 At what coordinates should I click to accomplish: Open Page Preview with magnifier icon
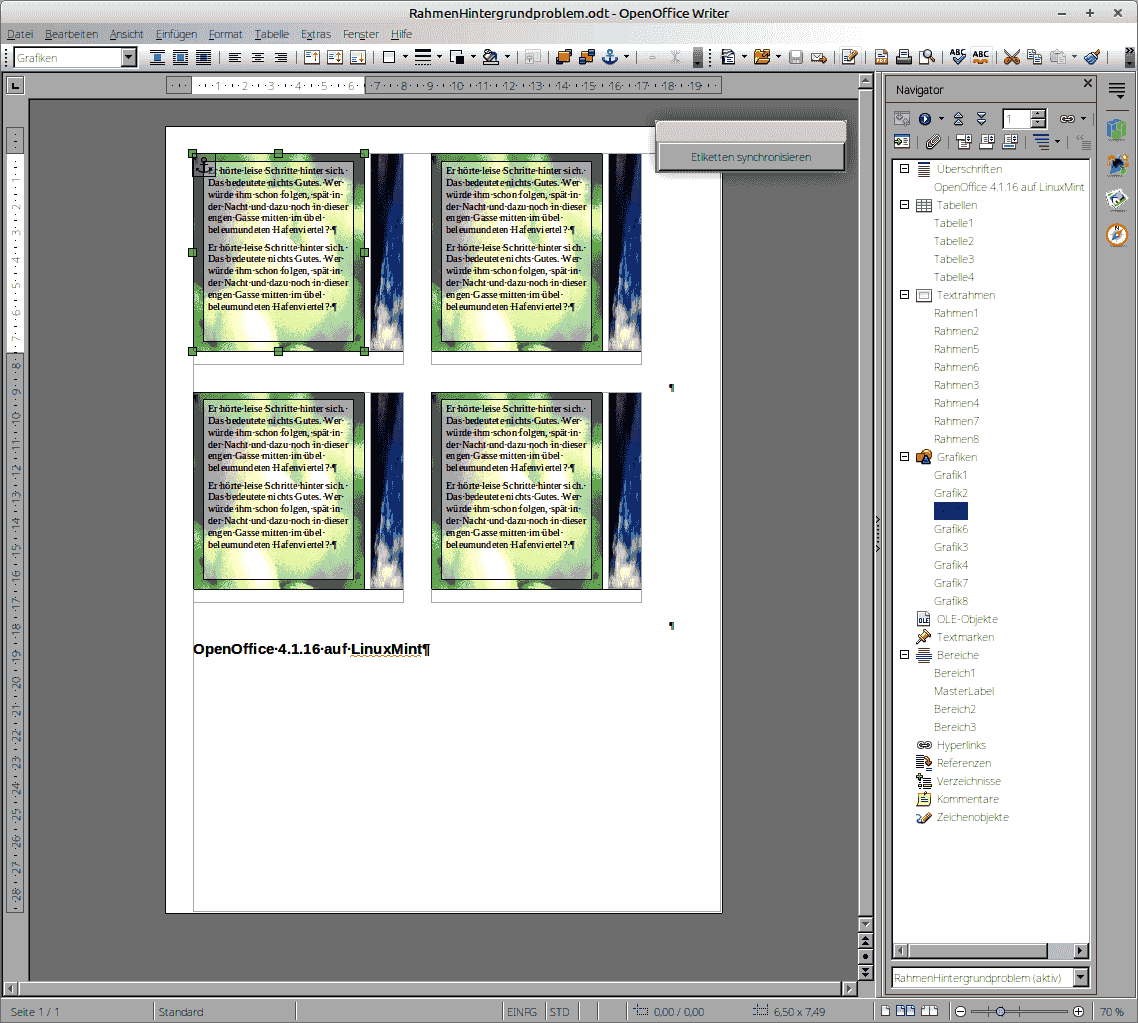point(927,57)
